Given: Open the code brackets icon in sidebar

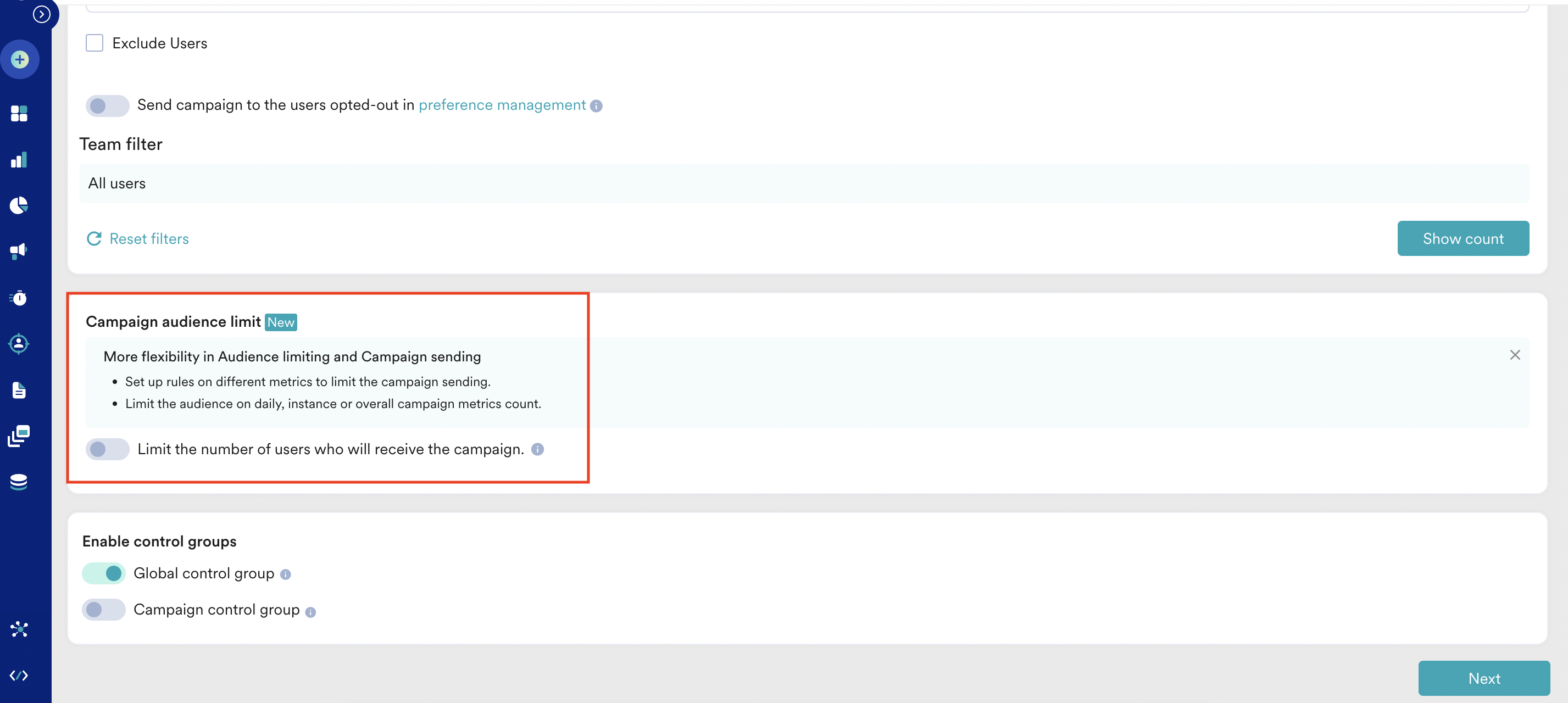Looking at the screenshot, I should pyautogui.click(x=19, y=676).
